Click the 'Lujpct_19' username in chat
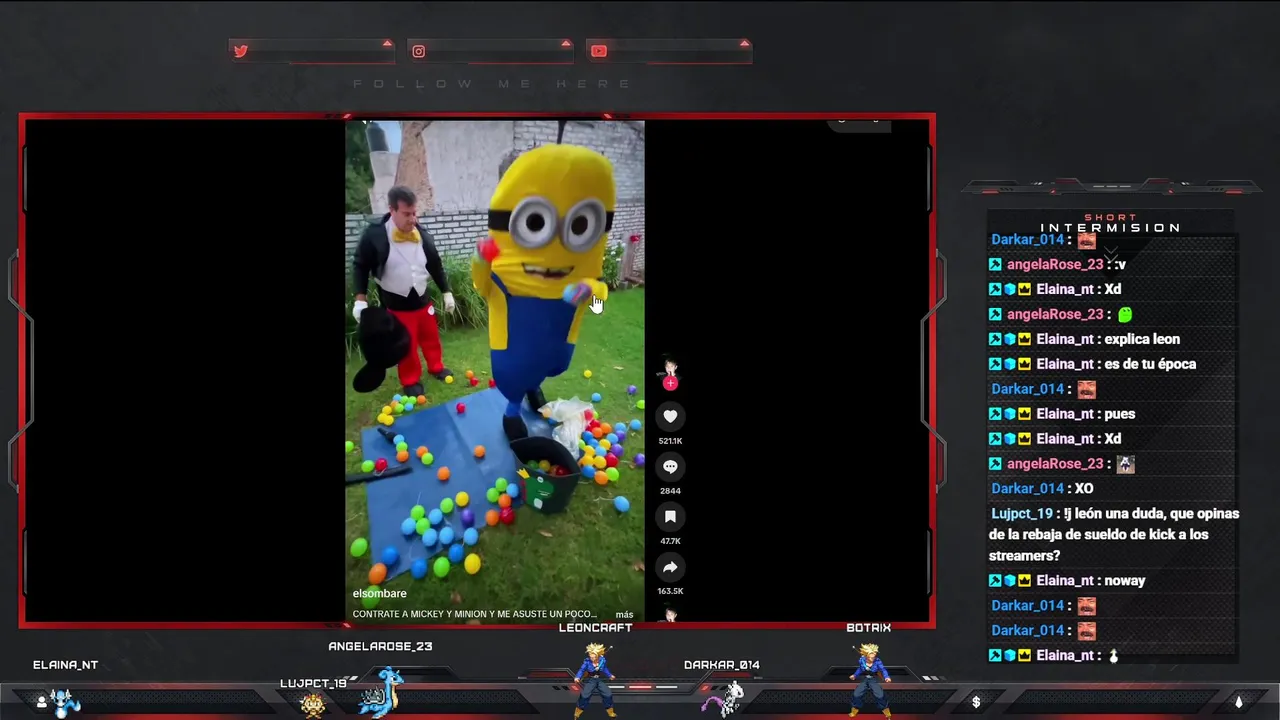This screenshot has height=720, width=1280. click(x=1022, y=514)
